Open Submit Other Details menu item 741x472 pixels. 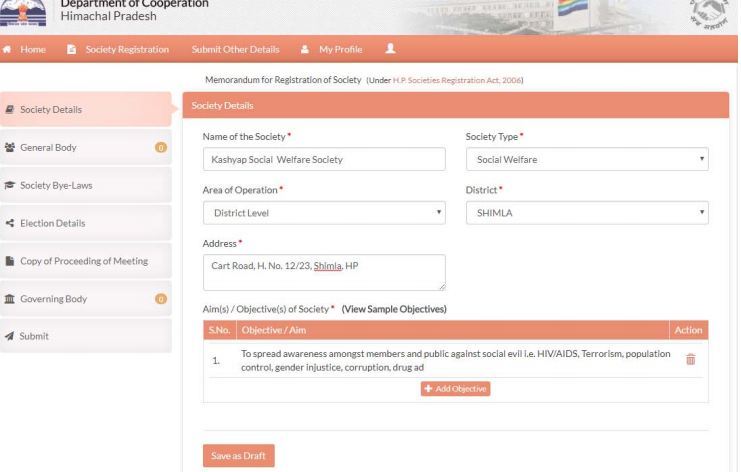click(235, 49)
